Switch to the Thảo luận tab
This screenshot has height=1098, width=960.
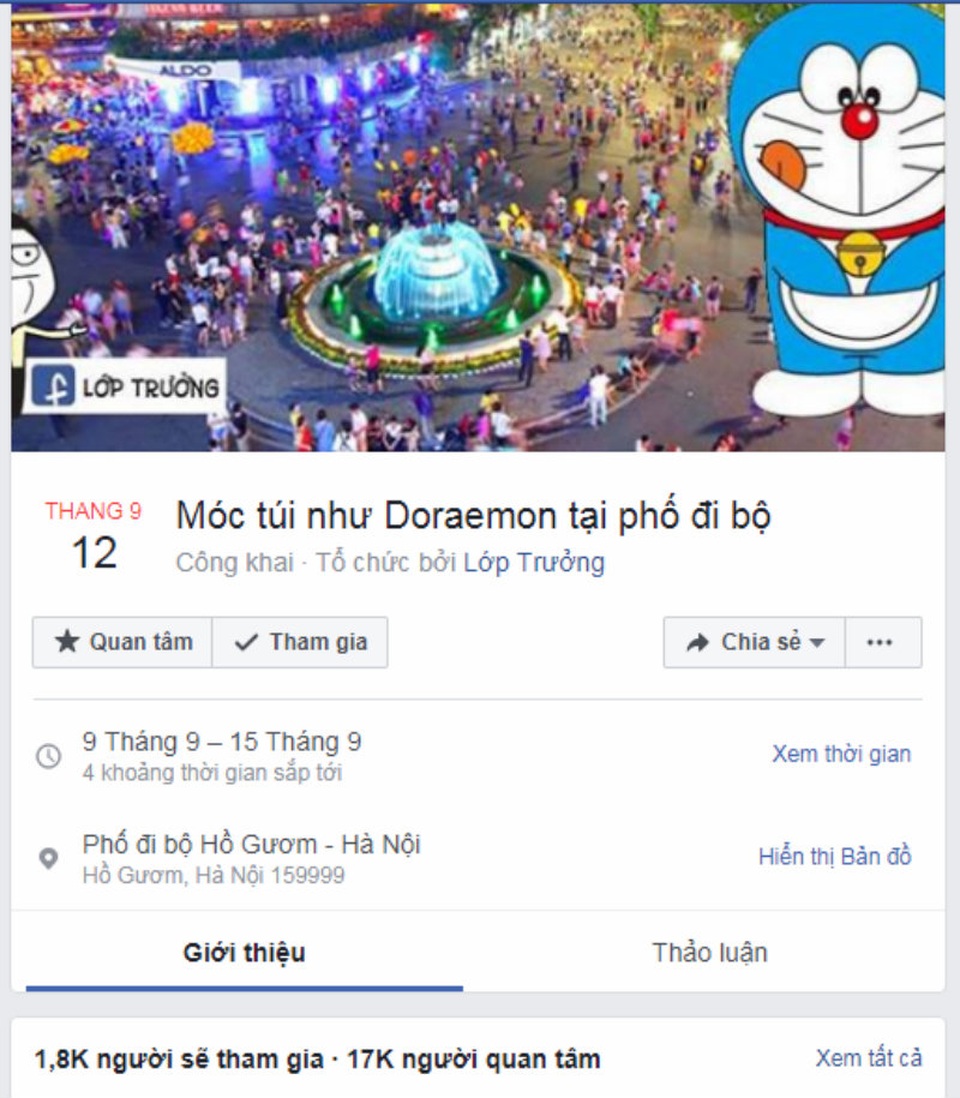(x=710, y=952)
